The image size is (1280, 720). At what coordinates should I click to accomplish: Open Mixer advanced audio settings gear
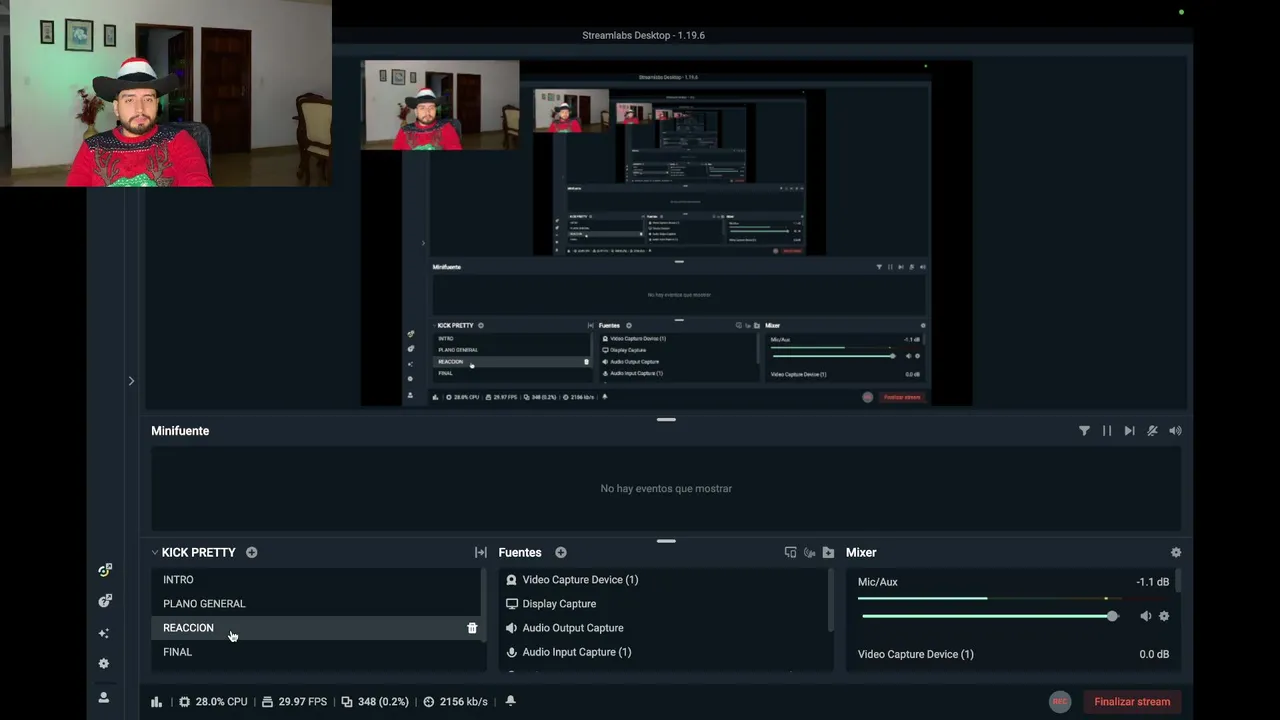click(1176, 552)
